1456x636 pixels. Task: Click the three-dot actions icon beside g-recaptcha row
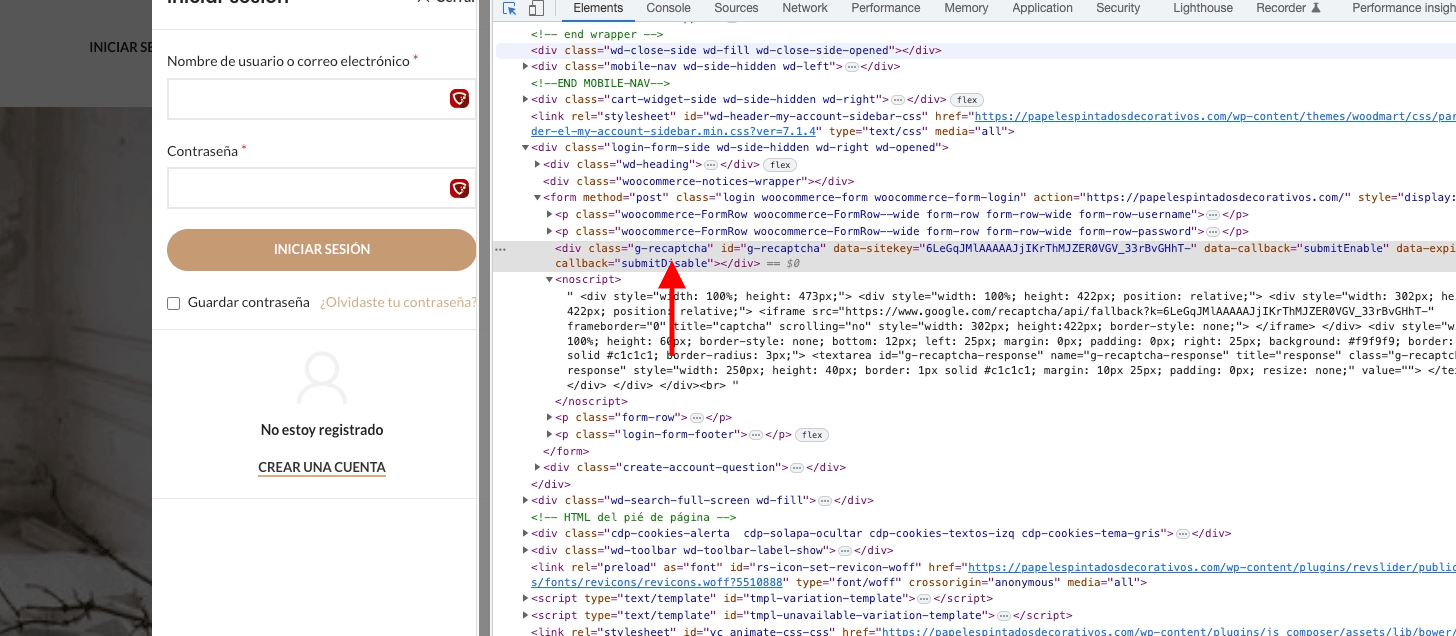click(x=501, y=248)
